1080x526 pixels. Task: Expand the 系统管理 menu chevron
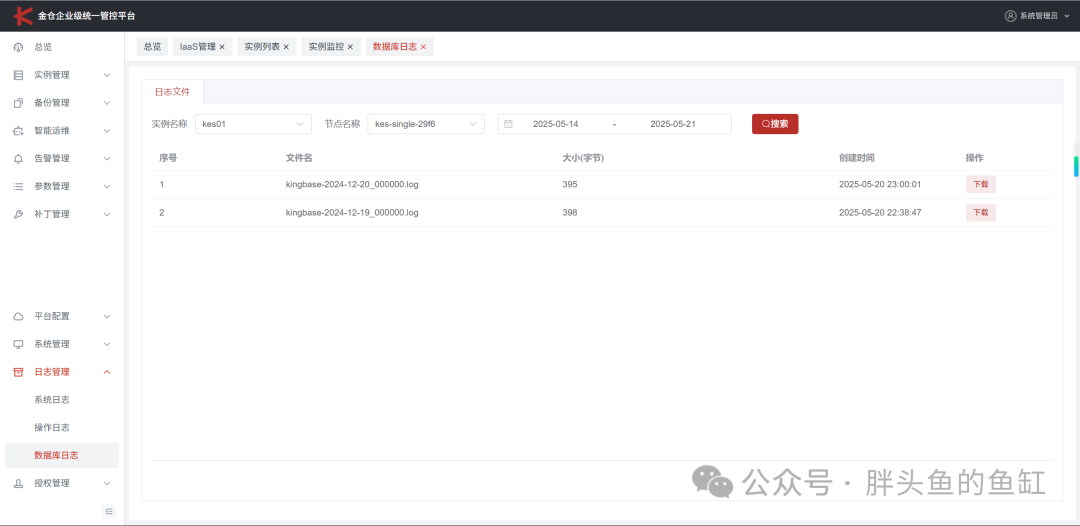pyautogui.click(x=107, y=344)
